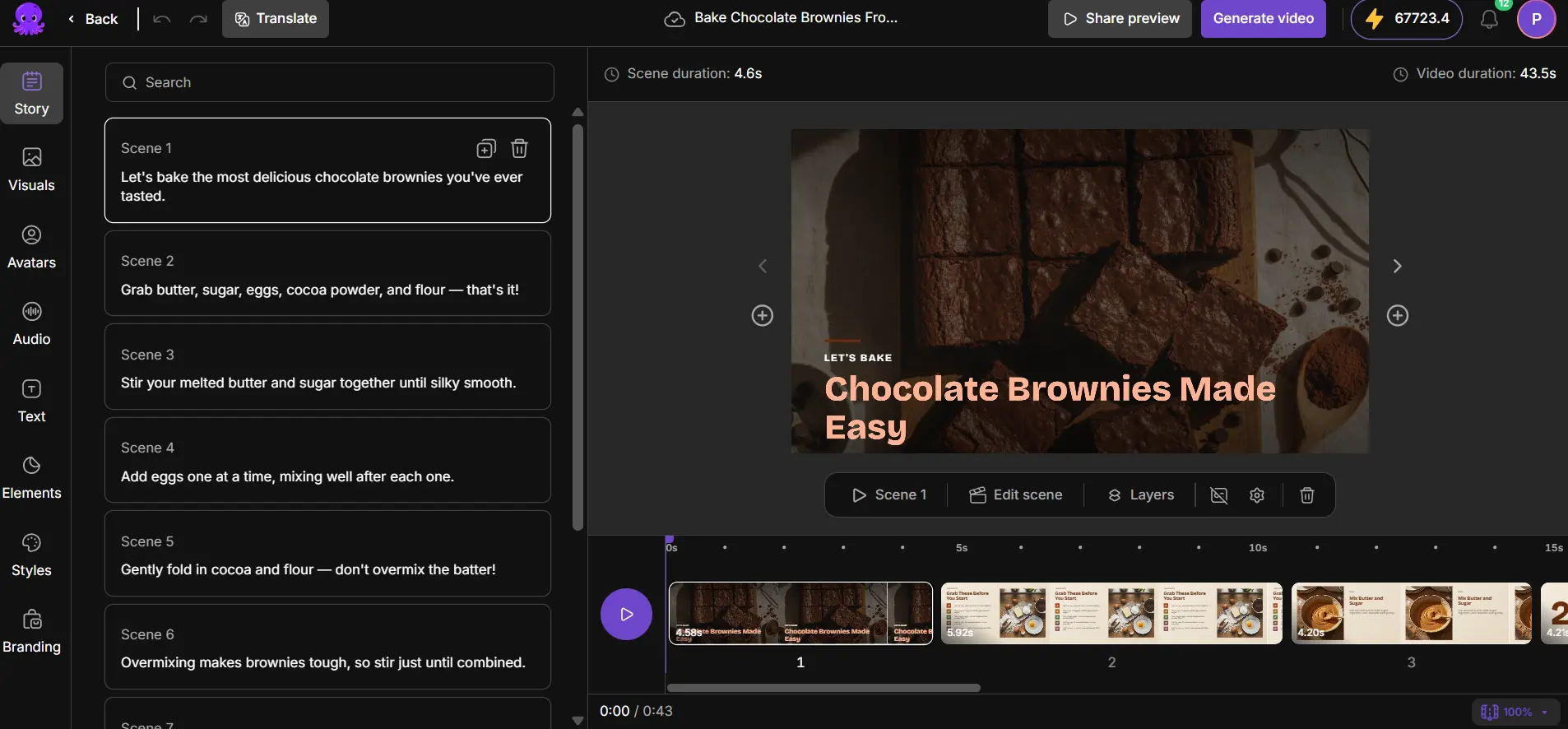Go to the next scene with the right chevron
1568x729 pixels.
(1397, 266)
